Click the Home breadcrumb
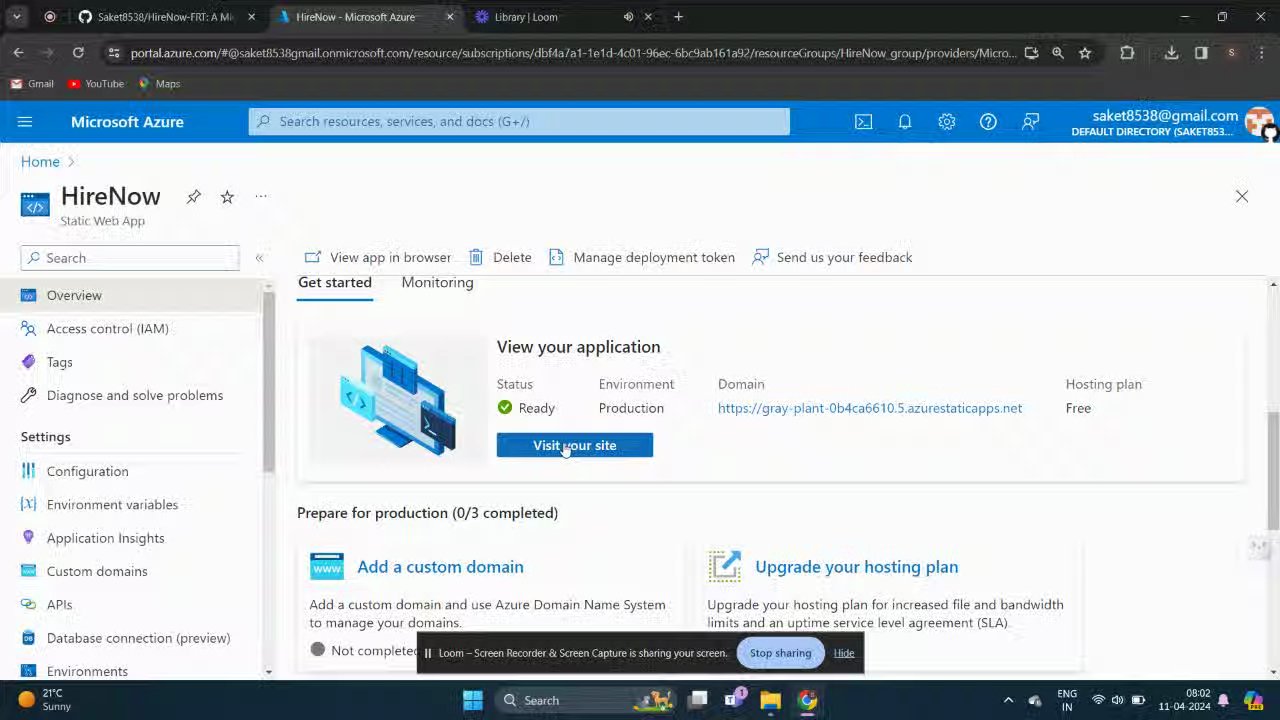Image resolution: width=1280 pixels, height=720 pixels. 40,162
